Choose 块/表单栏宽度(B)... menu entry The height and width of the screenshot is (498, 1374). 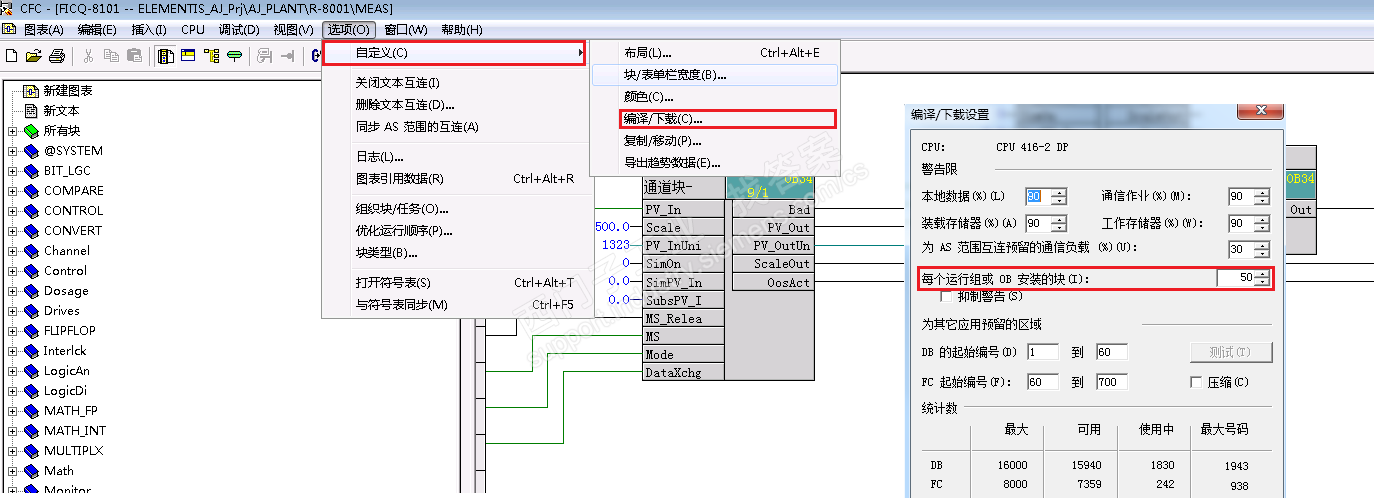tap(715, 75)
